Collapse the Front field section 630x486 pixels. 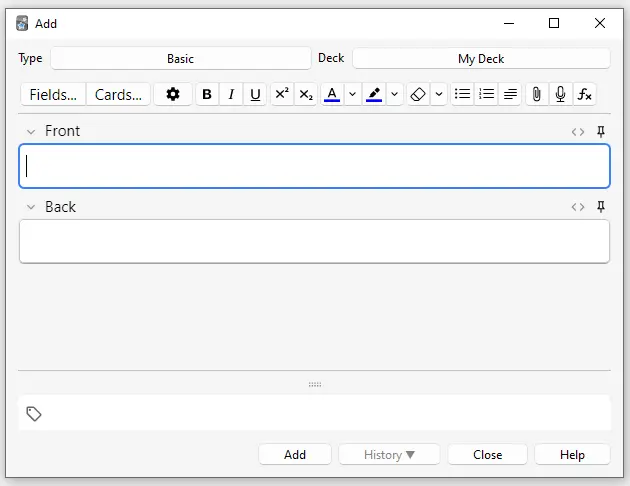click(31, 131)
